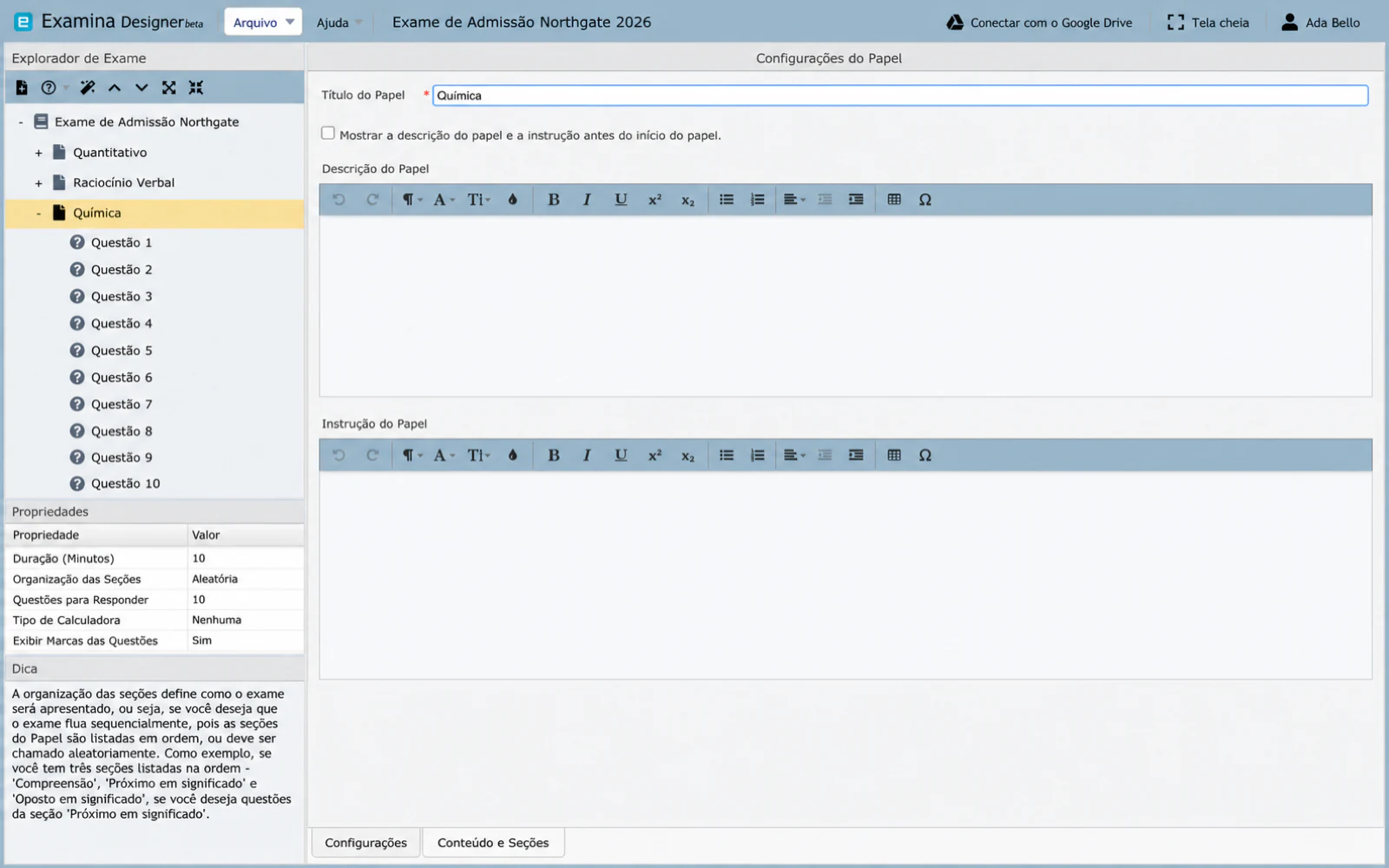The width and height of the screenshot is (1389, 868).
Task: Click Nenhuma value for Tipo de Calculadora
Action: click(217, 620)
